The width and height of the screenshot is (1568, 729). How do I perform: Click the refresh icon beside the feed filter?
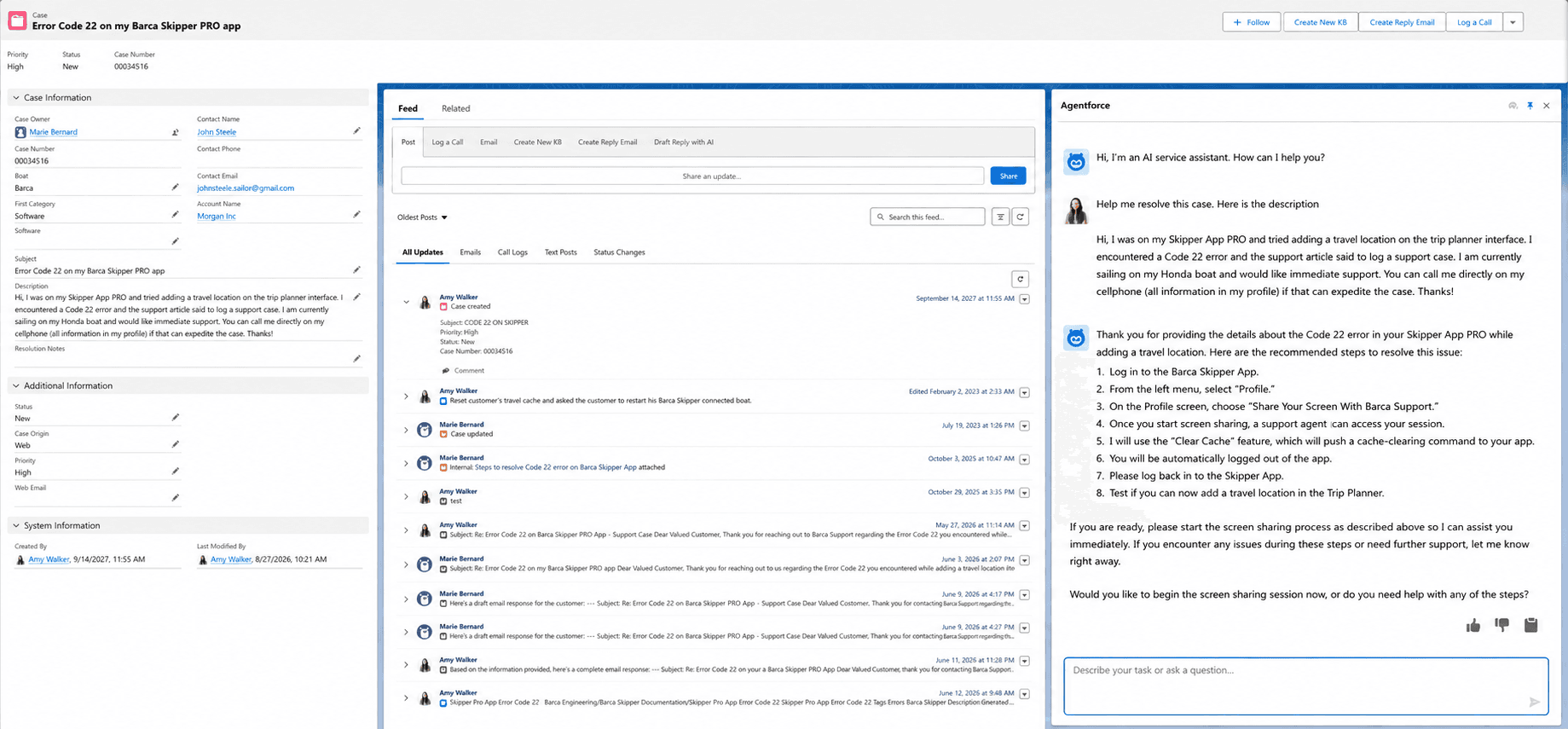pos(1020,217)
